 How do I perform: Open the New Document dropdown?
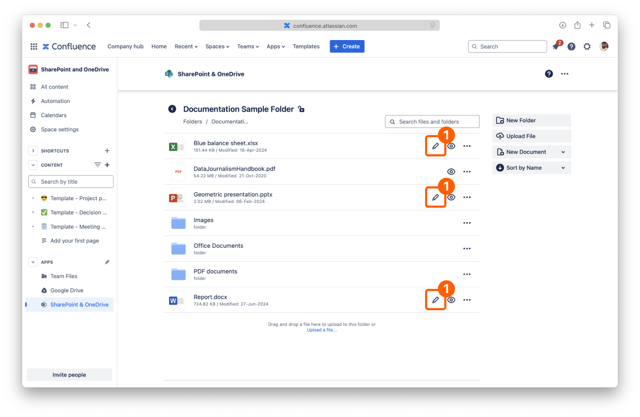531,152
